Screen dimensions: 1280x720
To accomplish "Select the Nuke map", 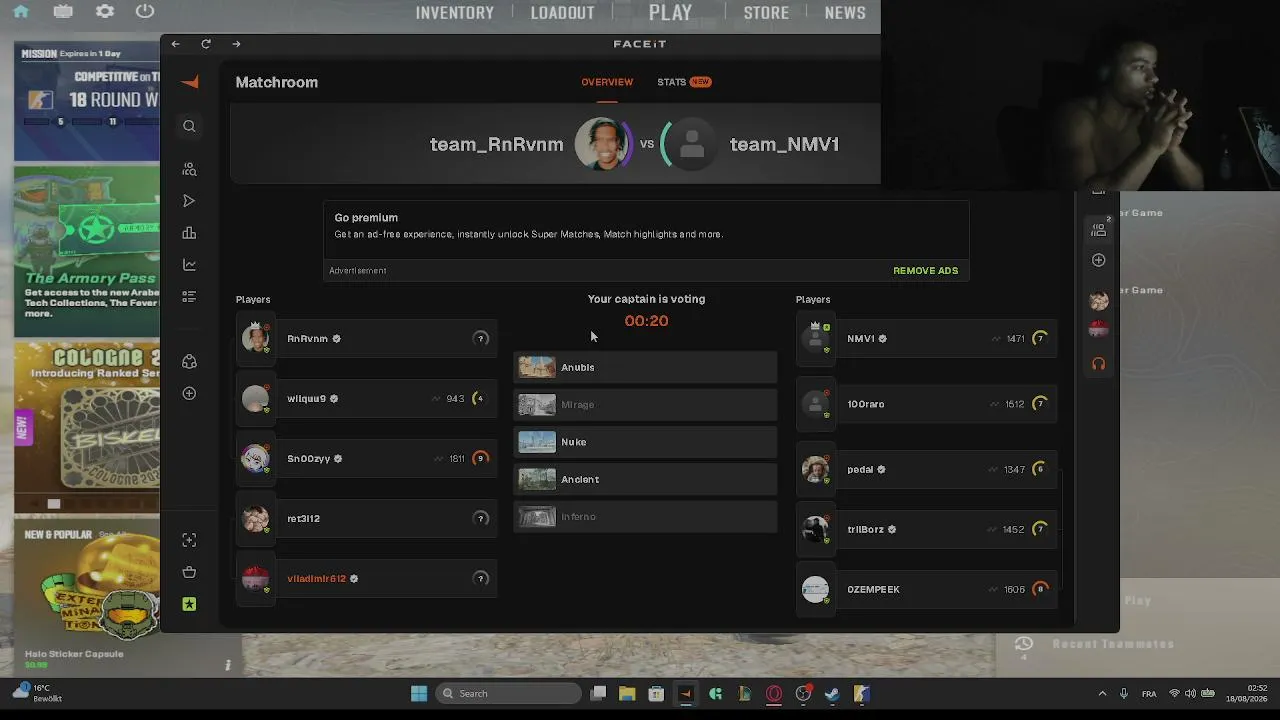I will tap(645, 442).
